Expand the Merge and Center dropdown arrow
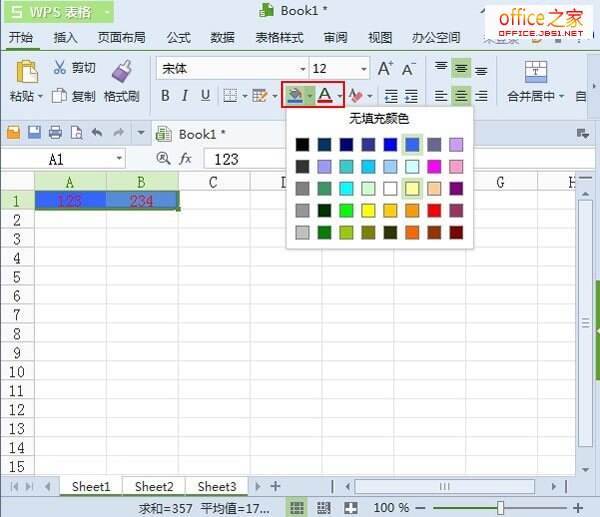 pos(561,96)
